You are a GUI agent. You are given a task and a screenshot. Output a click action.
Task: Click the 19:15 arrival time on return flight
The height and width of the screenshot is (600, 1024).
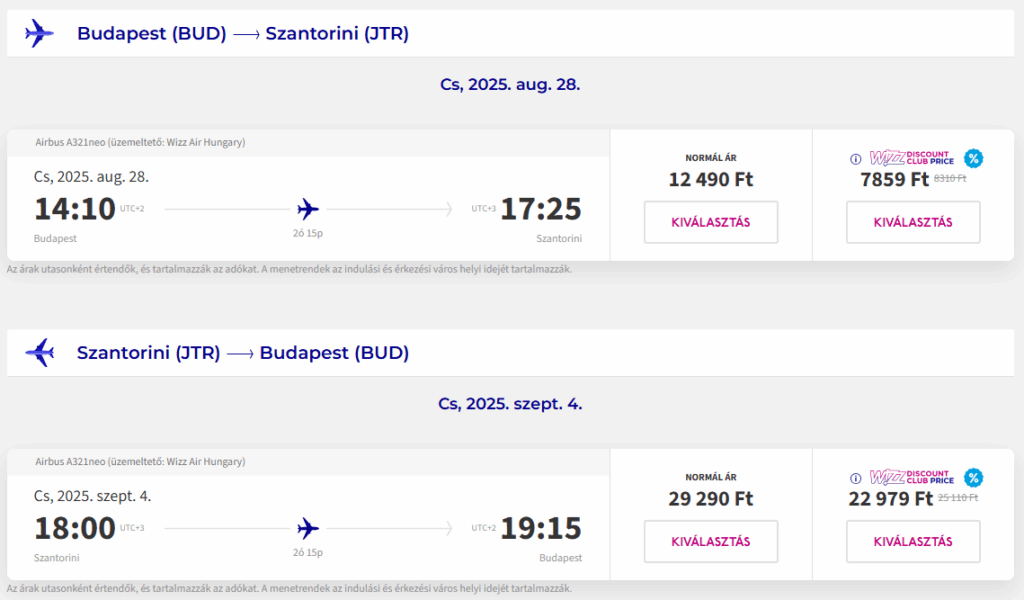tap(541, 528)
